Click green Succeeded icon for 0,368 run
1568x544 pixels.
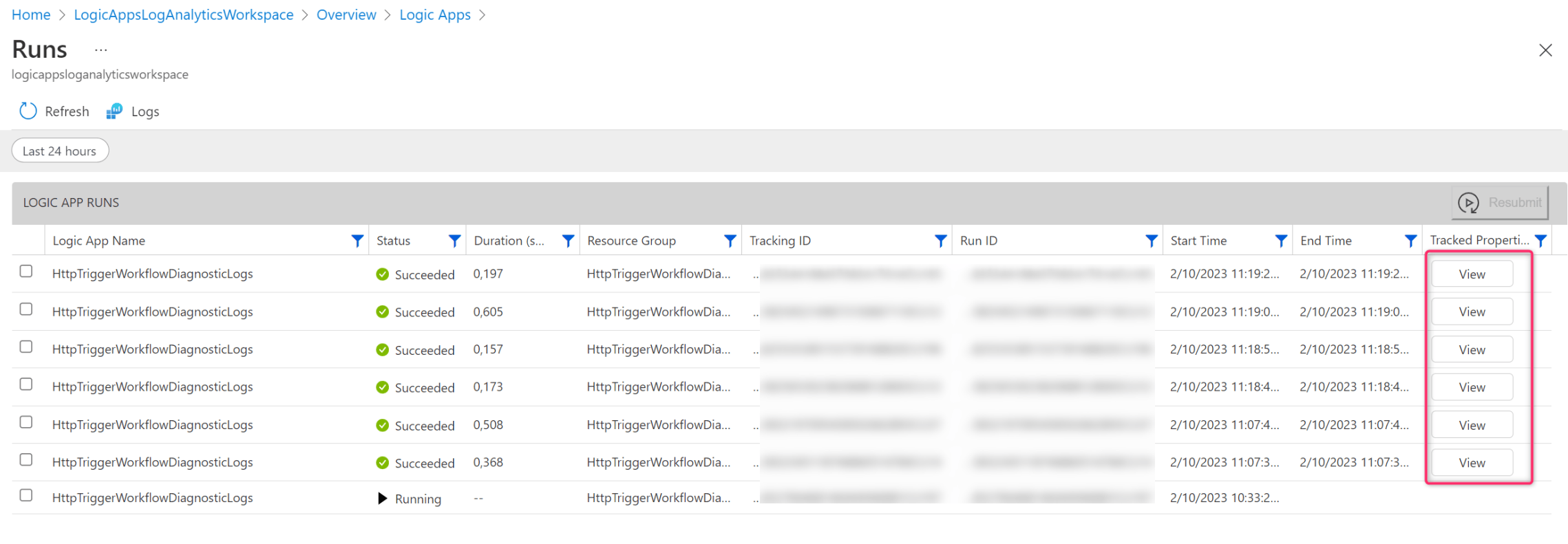[x=383, y=463]
